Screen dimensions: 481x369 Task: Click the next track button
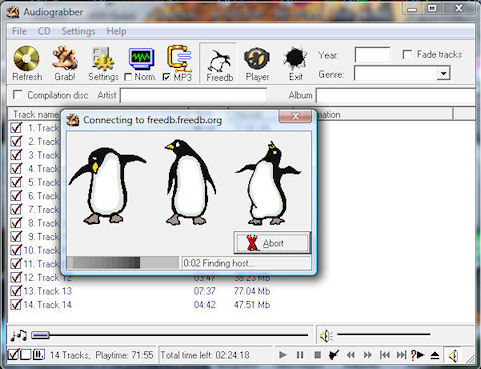click(x=401, y=355)
